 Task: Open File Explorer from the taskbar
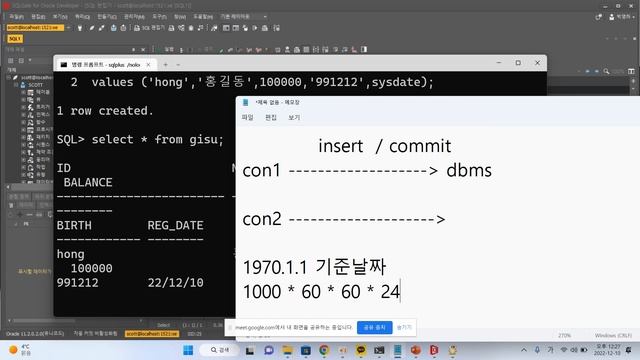click(x=287, y=350)
